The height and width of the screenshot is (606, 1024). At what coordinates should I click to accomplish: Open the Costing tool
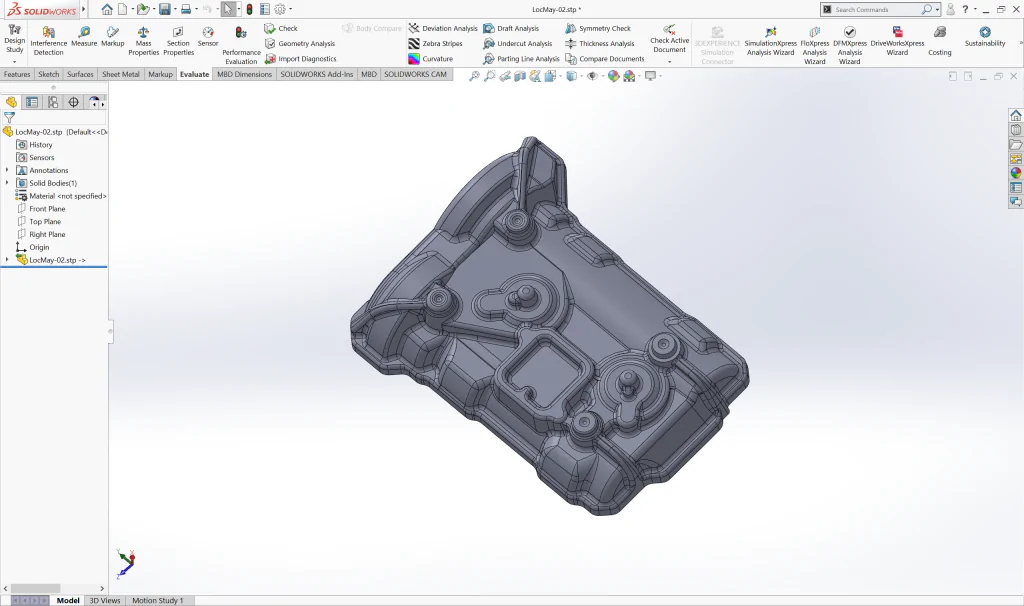(x=940, y=40)
